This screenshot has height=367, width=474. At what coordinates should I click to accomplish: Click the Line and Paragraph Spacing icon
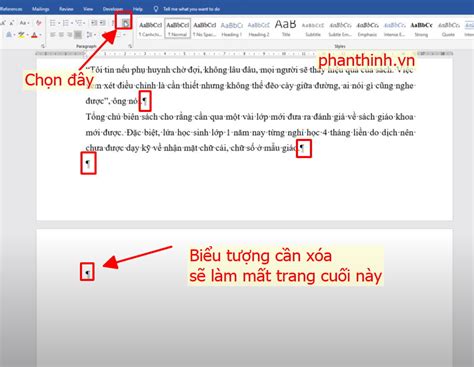(89, 35)
